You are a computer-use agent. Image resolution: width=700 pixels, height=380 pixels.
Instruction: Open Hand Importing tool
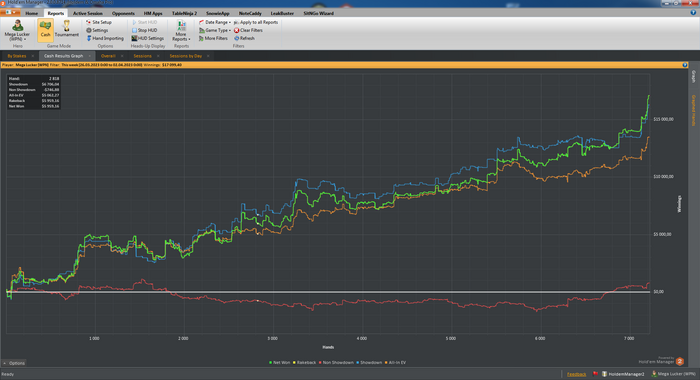pyautogui.click(x=105, y=38)
